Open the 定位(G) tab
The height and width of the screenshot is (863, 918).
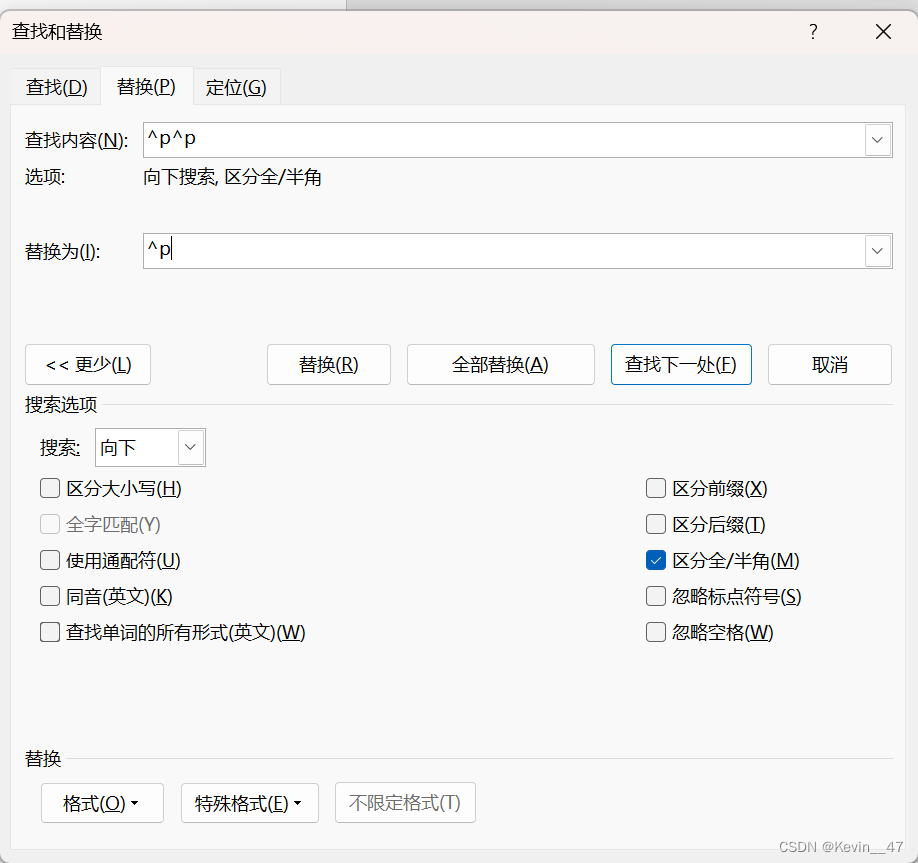(x=236, y=87)
